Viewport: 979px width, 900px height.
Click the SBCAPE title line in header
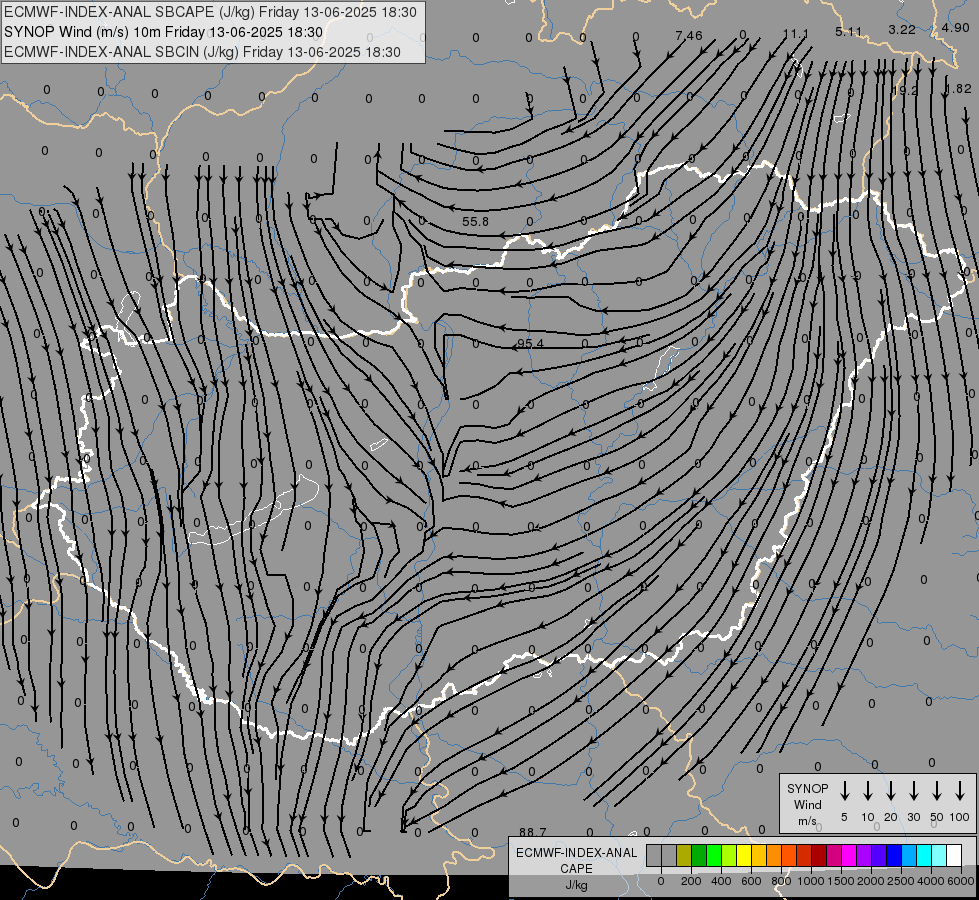click(210, 12)
